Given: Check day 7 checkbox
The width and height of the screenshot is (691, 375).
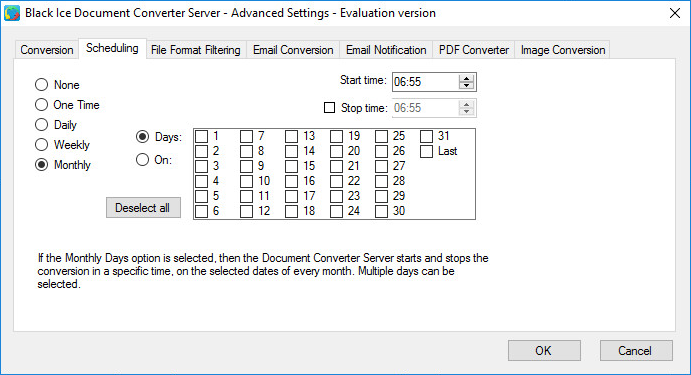Looking at the screenshot, I should [x=246, y=136].
